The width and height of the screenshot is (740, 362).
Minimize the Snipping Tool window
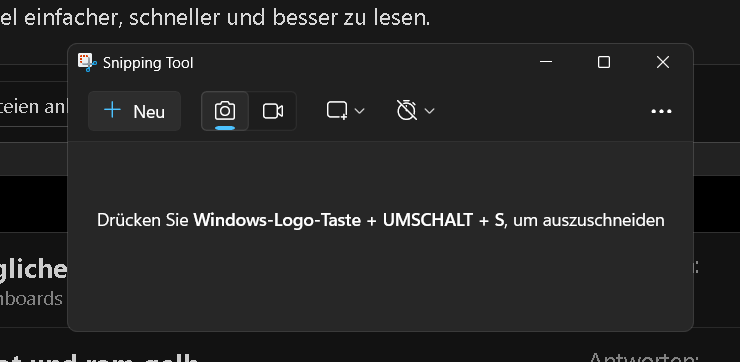tap(546, 62)
